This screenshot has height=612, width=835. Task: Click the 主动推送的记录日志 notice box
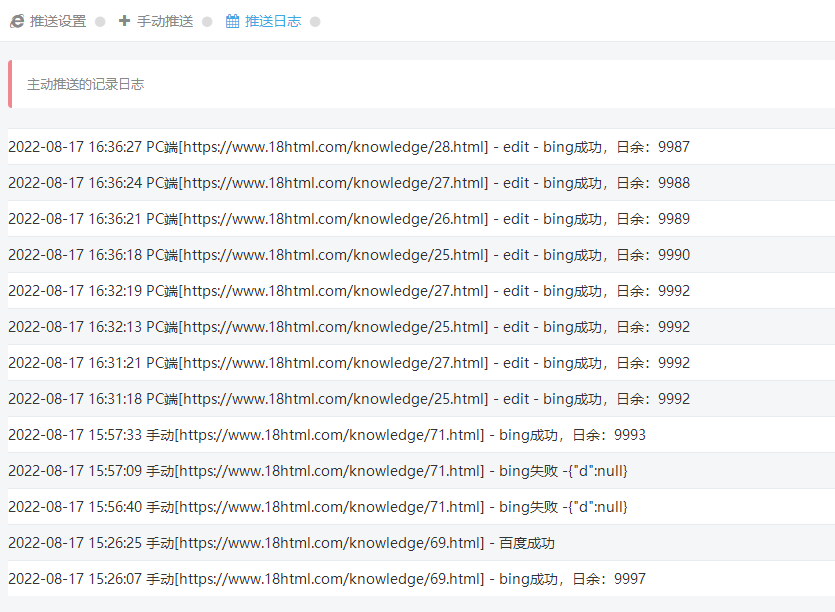420,84
